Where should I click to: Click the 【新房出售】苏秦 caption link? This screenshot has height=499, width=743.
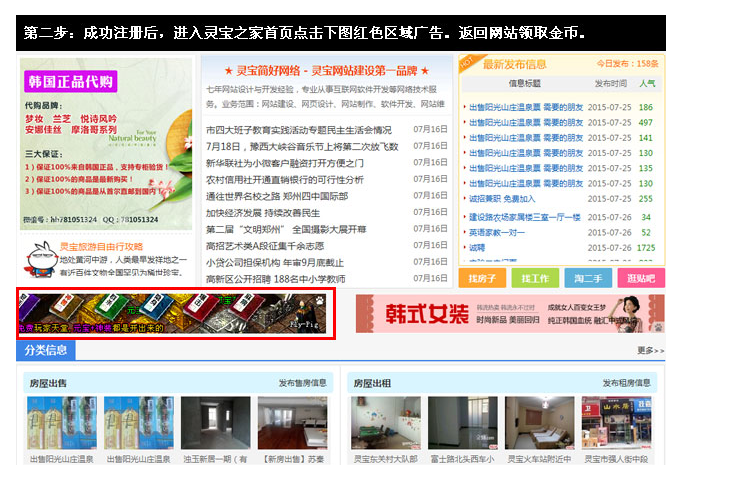click(293, 459)
